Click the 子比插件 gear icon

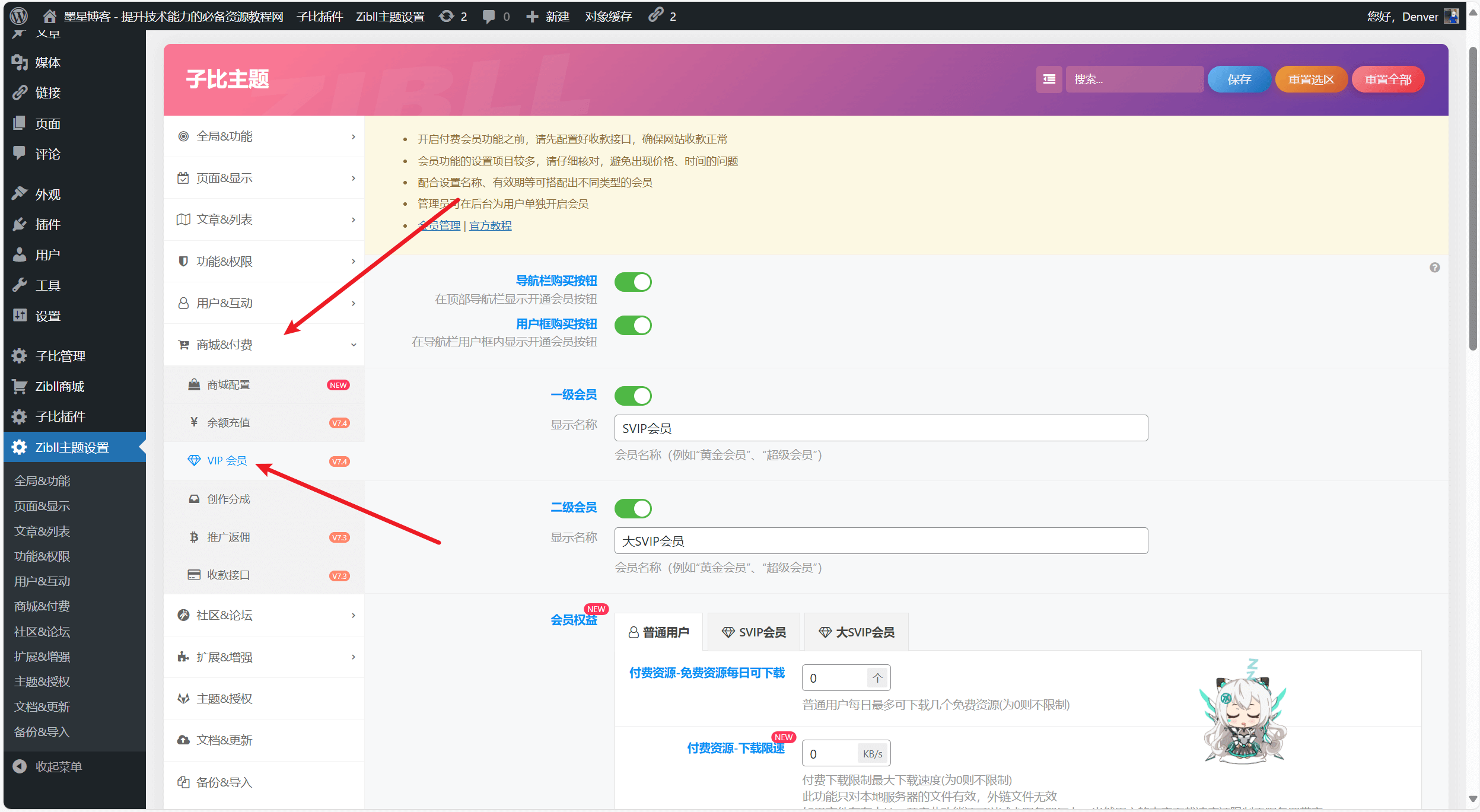pyautogui.click(x=20, y=416)
